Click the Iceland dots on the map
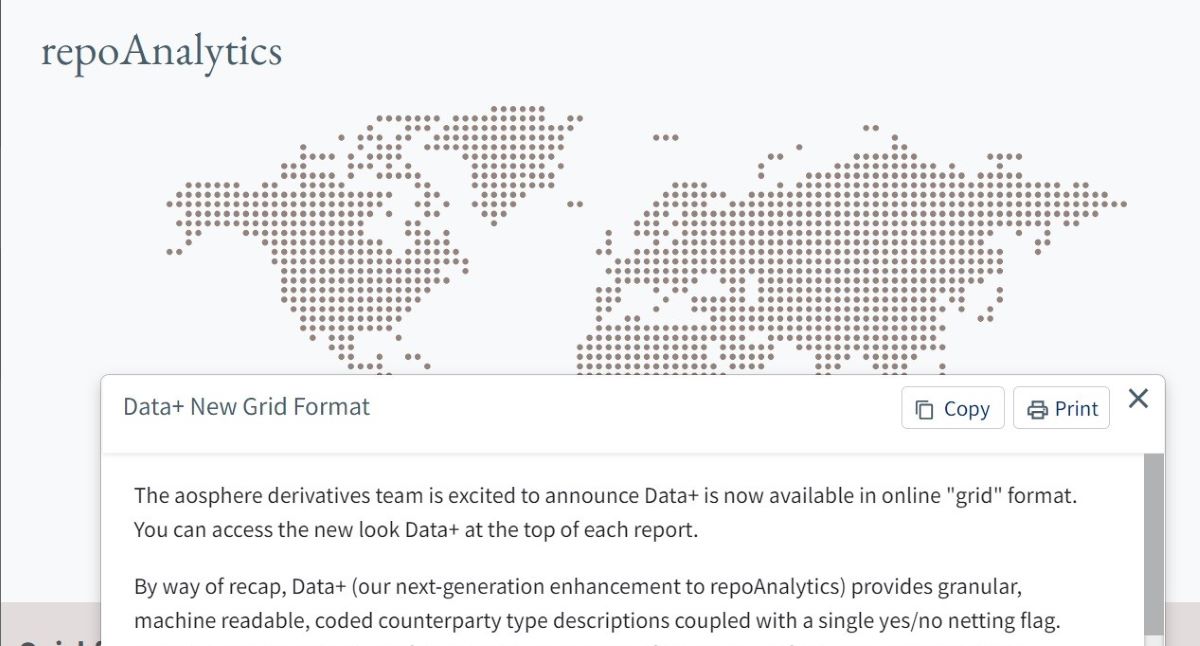Viewport: 1200px width, 646px height. tap(574, 203)
